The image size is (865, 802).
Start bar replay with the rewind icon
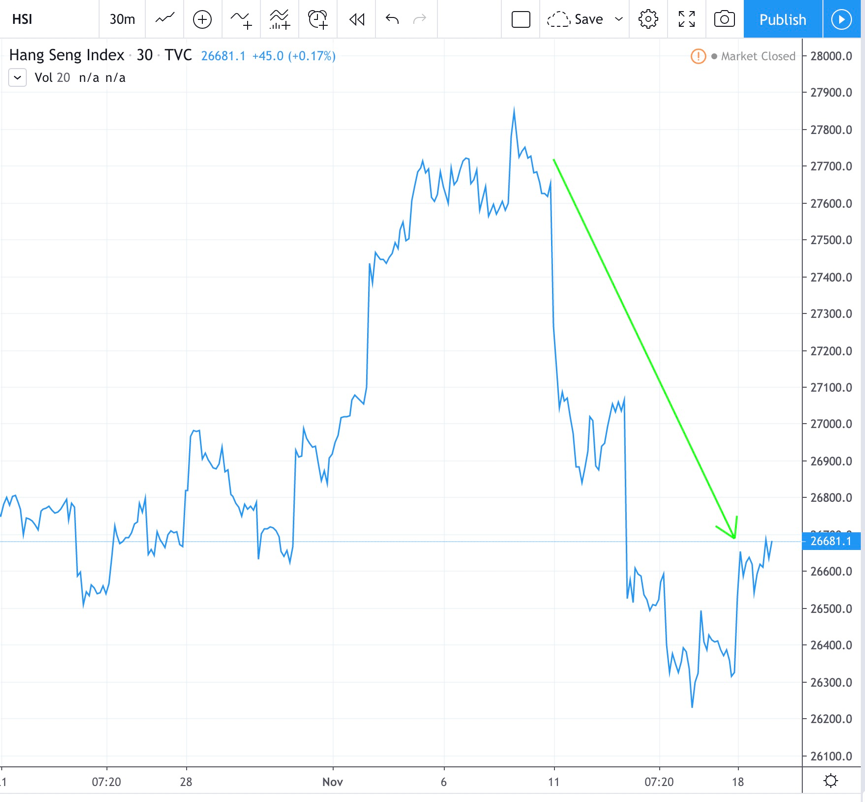pos(356,19)
